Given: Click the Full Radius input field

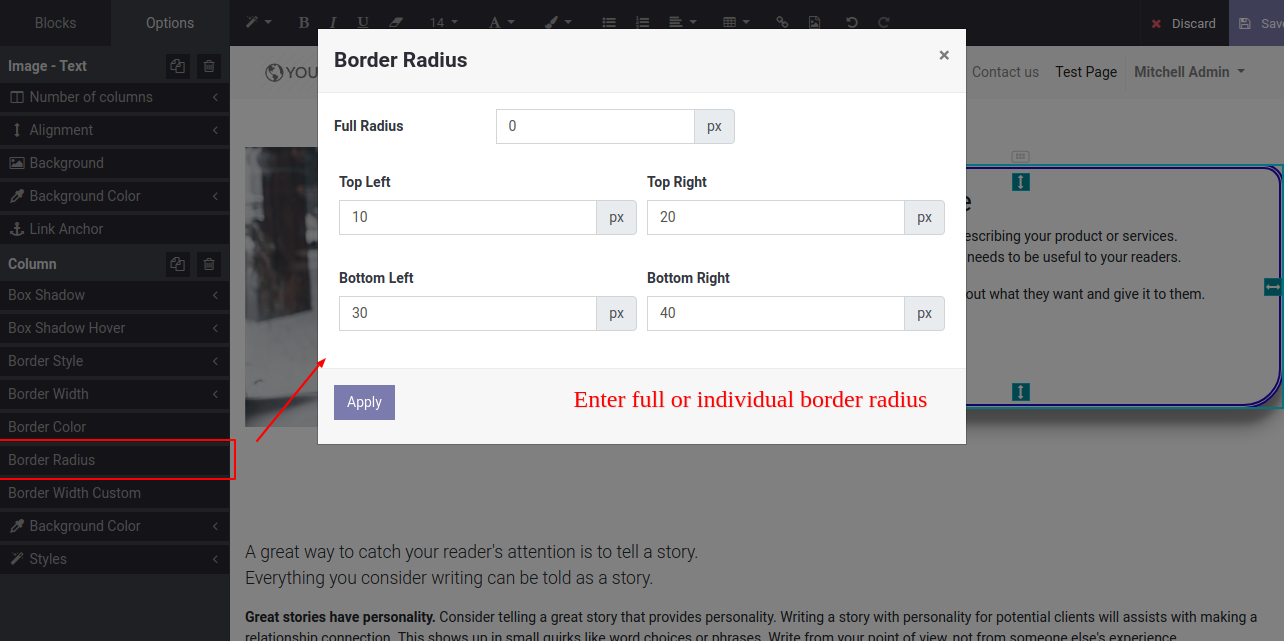Looking at the screenshot, I should [x=595, y=126].
